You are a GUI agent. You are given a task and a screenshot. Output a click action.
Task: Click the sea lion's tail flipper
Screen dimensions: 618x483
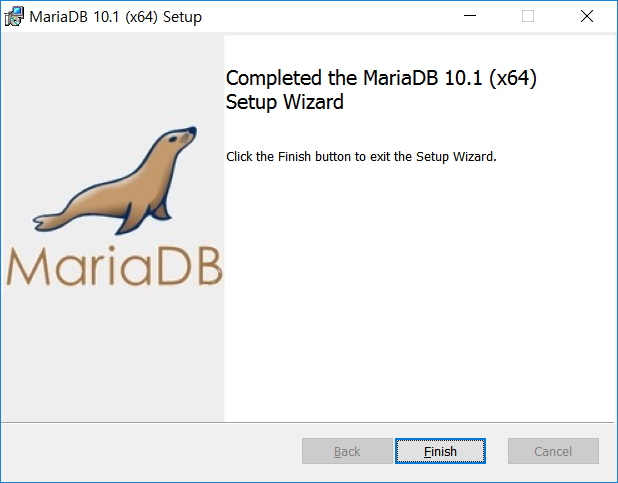click(x=50, y=222)
